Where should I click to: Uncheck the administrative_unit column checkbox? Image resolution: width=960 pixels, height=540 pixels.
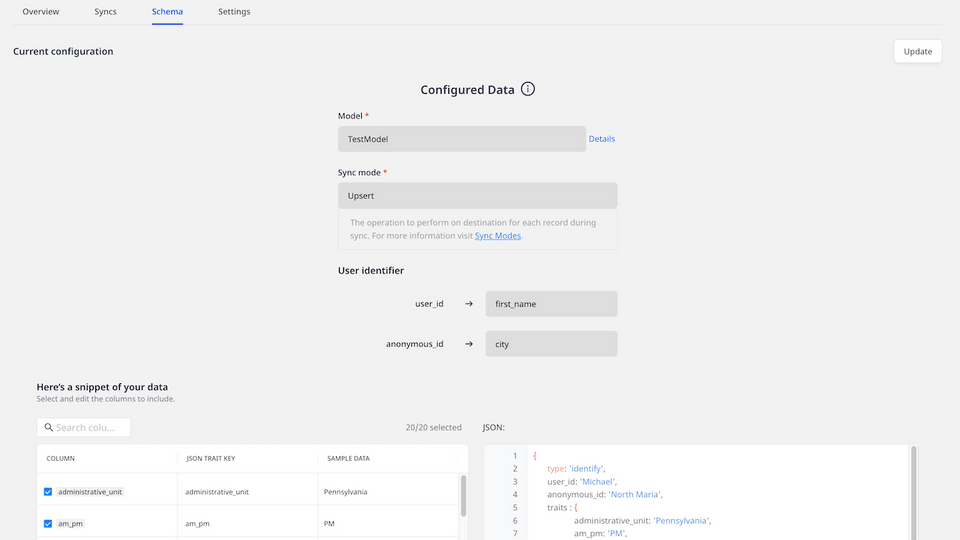click(x=48, y=492)
